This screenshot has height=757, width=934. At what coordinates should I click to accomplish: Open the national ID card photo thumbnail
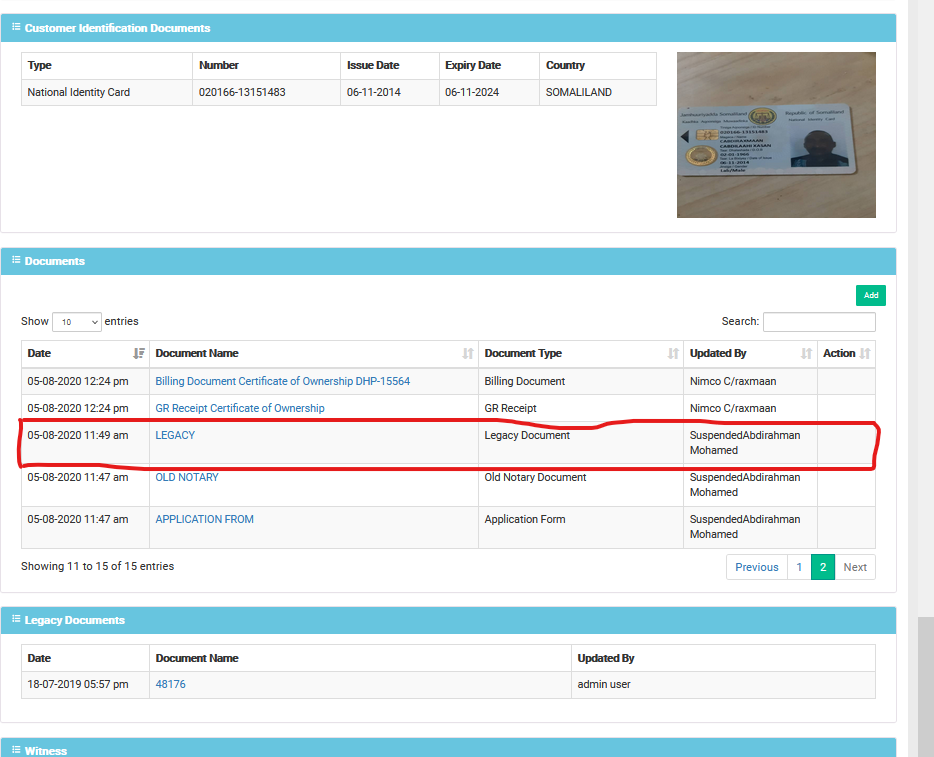pyautogui.click(x=776, y=135)
